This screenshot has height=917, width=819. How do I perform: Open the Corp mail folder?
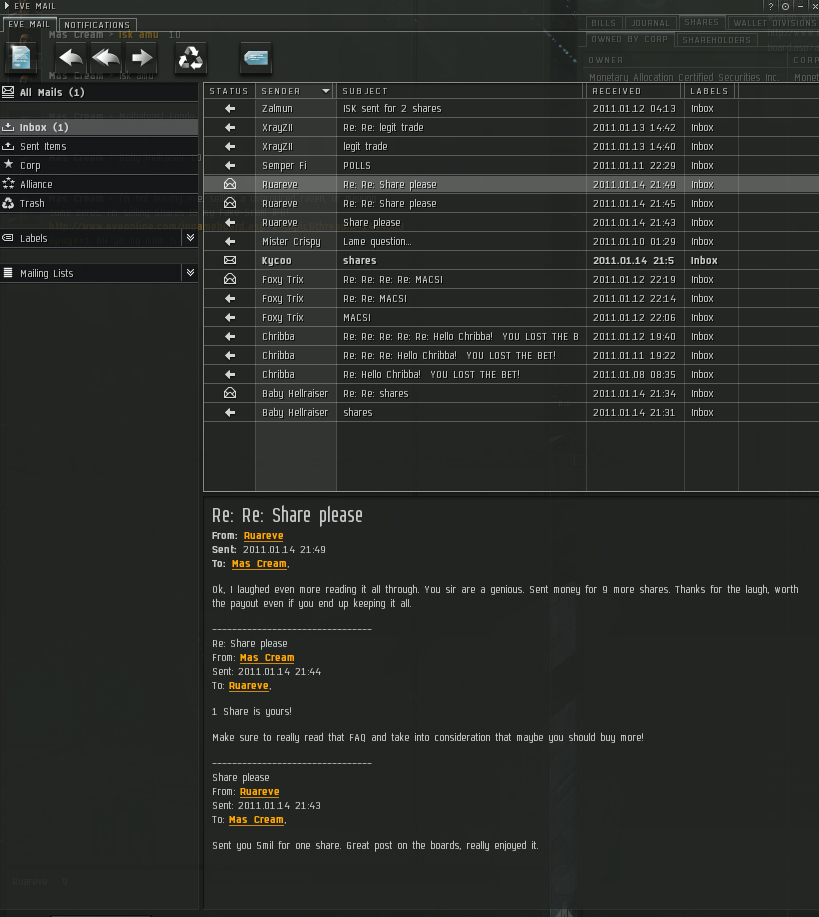pos(99,166)
